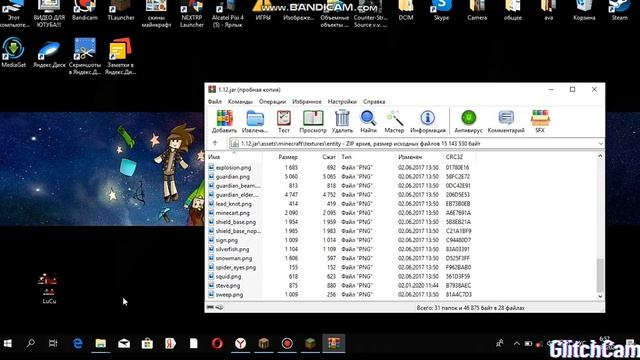
Task: Select the snowman.png file
Action: coord(230,258)
